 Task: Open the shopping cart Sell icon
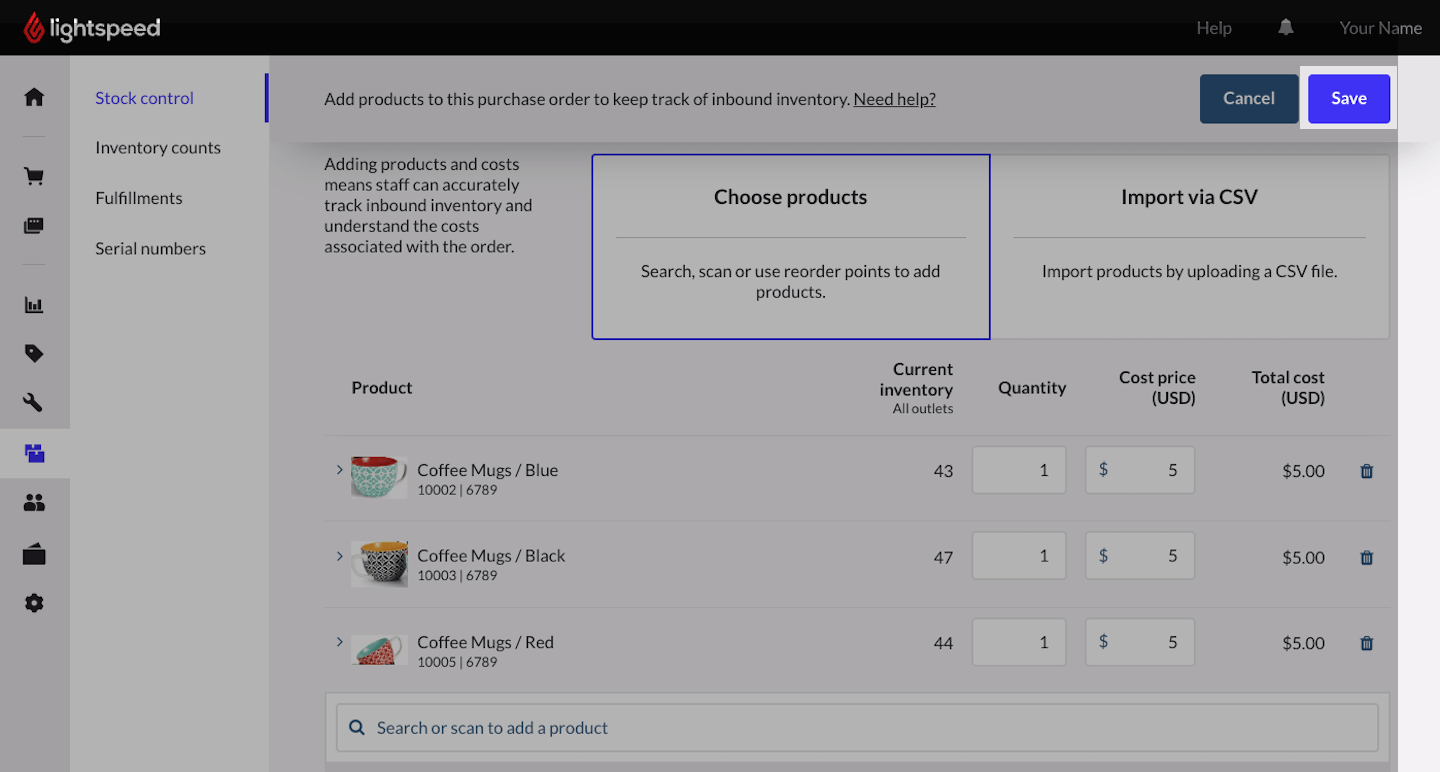pyautogui.click(x=34, y=177)
